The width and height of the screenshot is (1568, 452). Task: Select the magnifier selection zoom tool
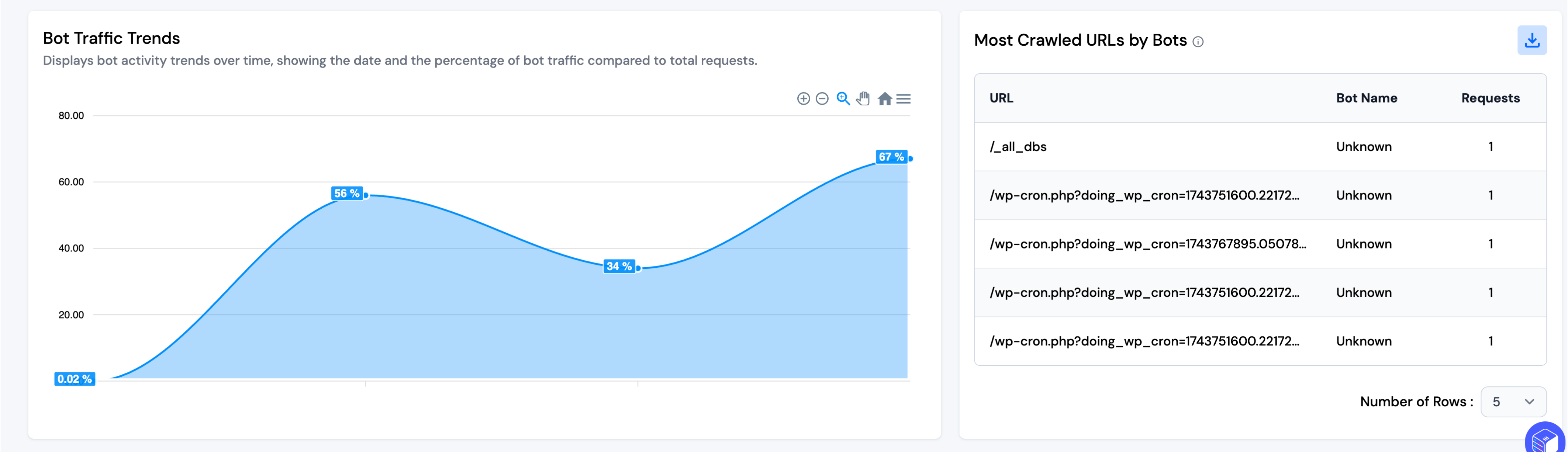click(842, 98)
